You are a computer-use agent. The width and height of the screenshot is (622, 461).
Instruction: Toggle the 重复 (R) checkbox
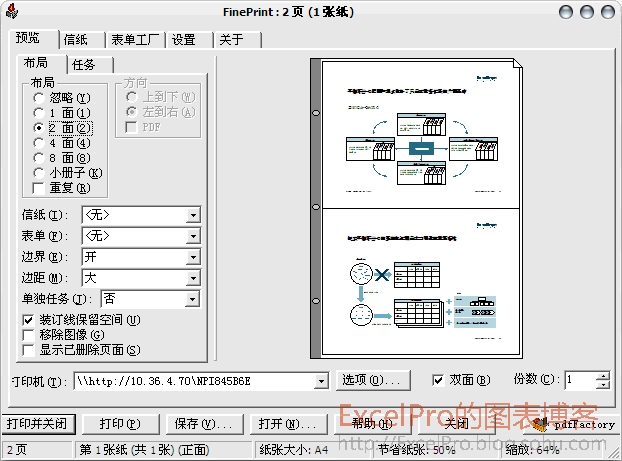click(38, 188)
